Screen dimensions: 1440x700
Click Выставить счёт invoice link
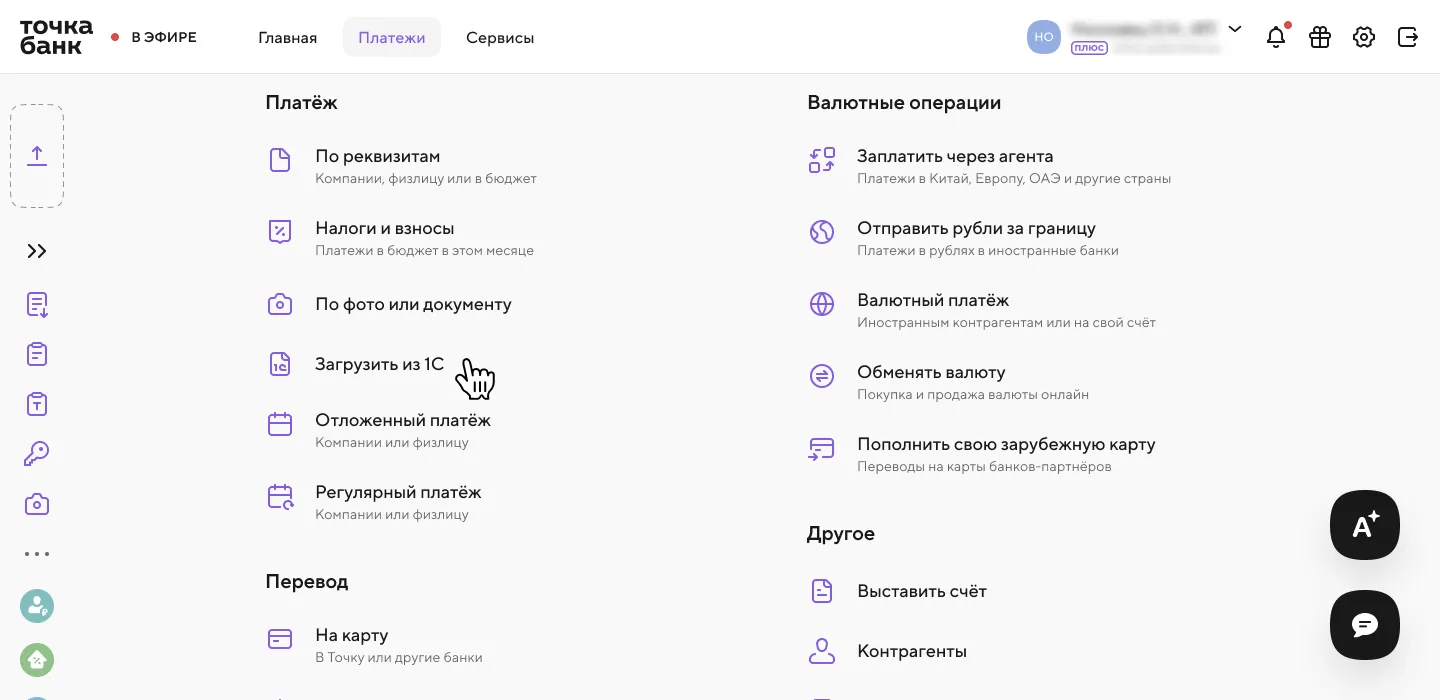pyautogui.click(x=921, y=591)
